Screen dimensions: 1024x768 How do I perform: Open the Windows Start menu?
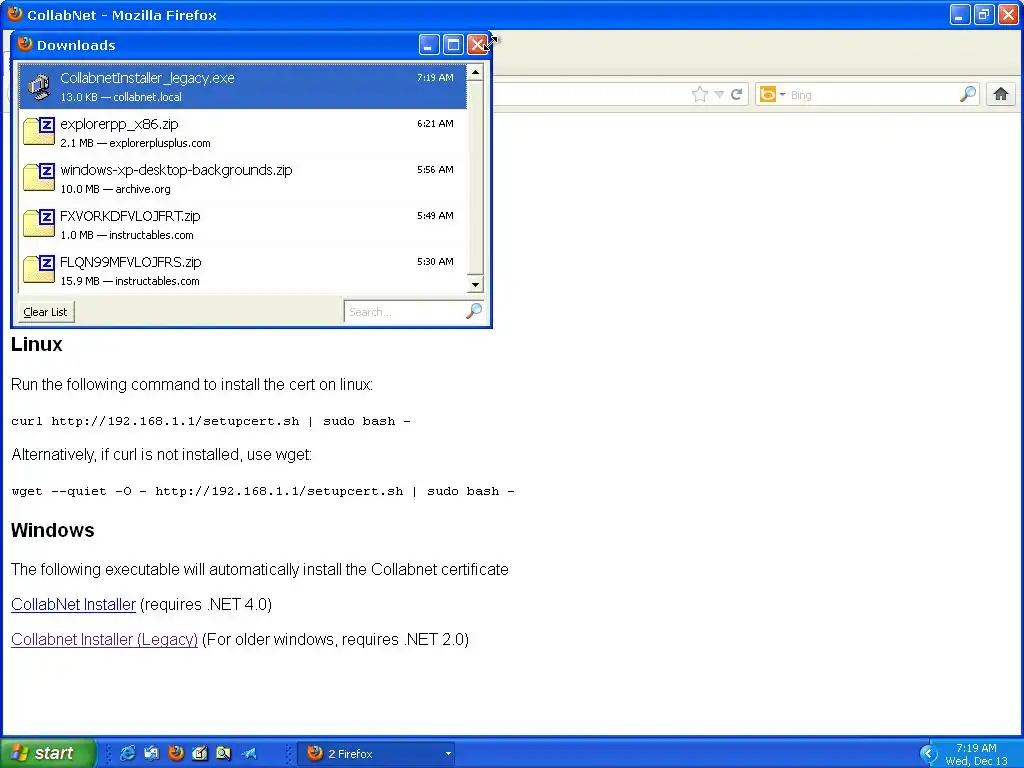point(48,753)
